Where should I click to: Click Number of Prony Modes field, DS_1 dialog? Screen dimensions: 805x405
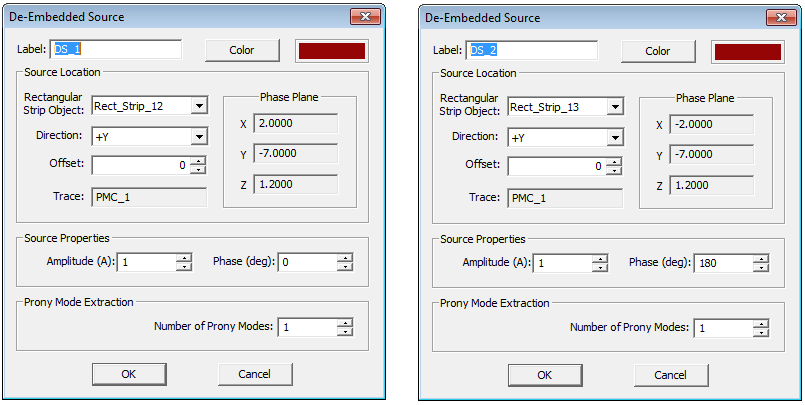(x=308, y=326)
